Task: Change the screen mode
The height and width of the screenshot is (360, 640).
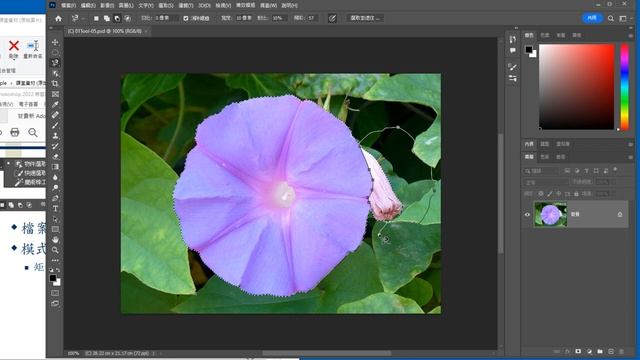Action: click(55, 304)
